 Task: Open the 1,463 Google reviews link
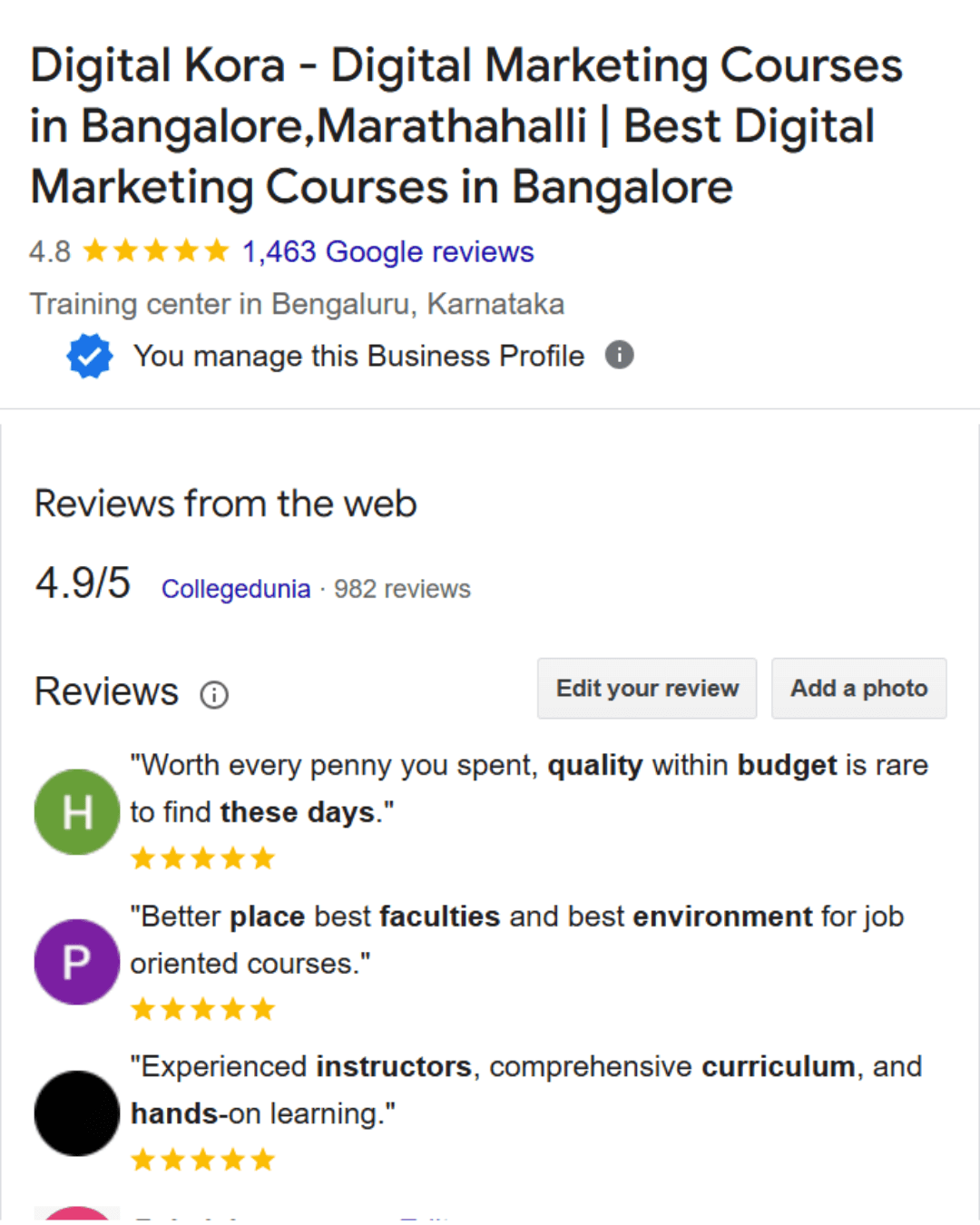click(387, 251)
